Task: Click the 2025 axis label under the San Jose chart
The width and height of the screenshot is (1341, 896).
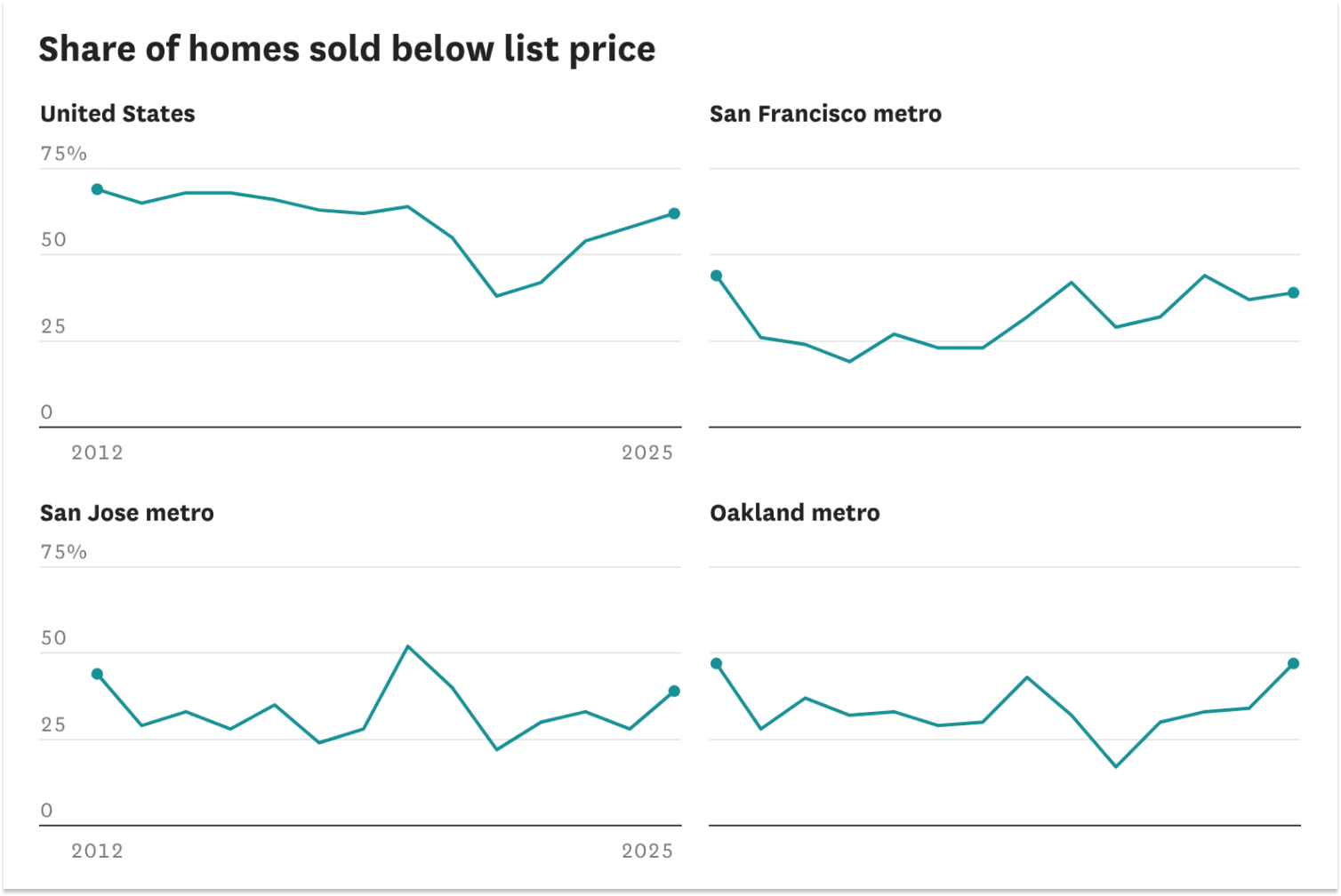Action: 647,851
